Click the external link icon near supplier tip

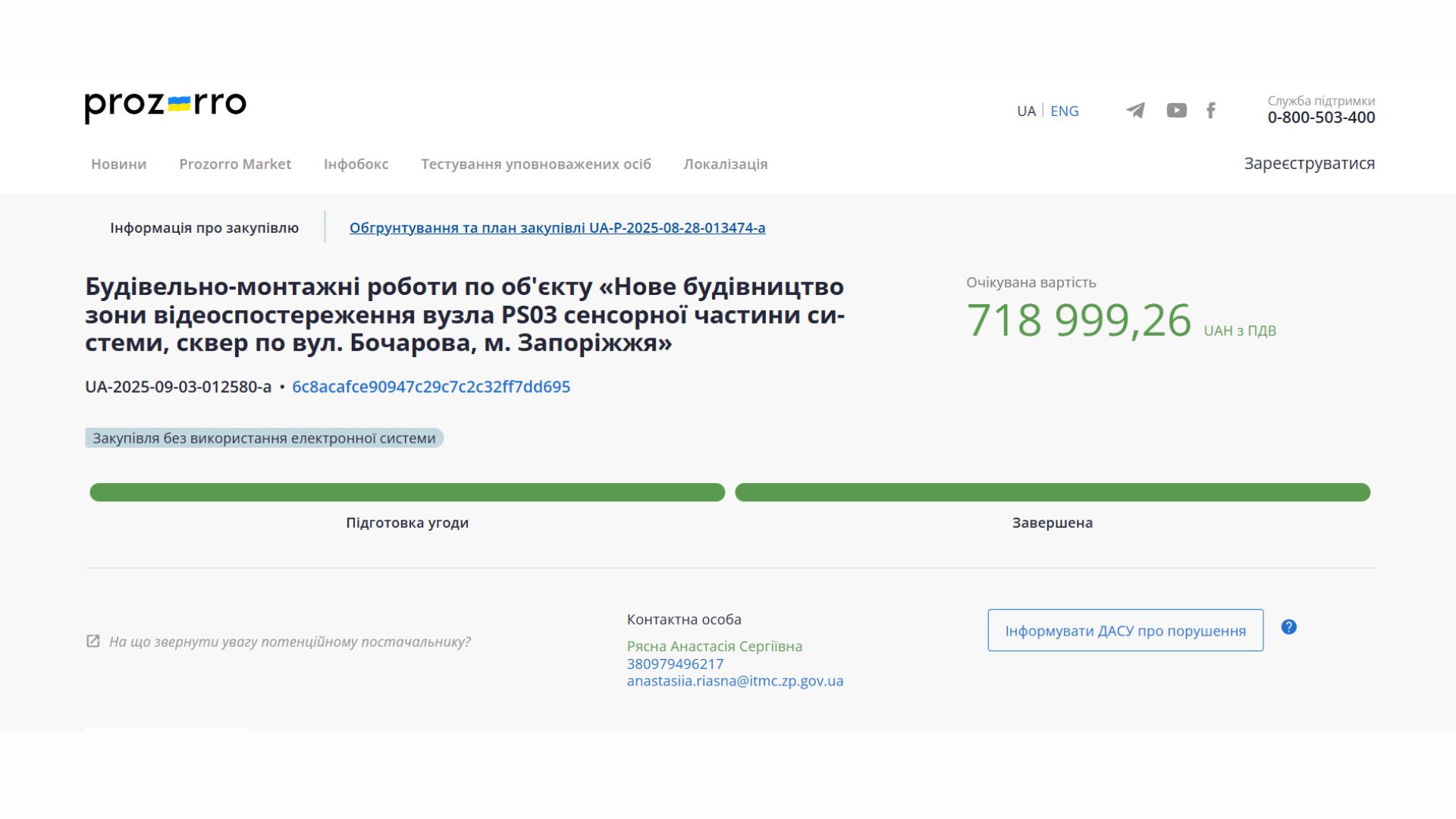click(x=93, y=642)
